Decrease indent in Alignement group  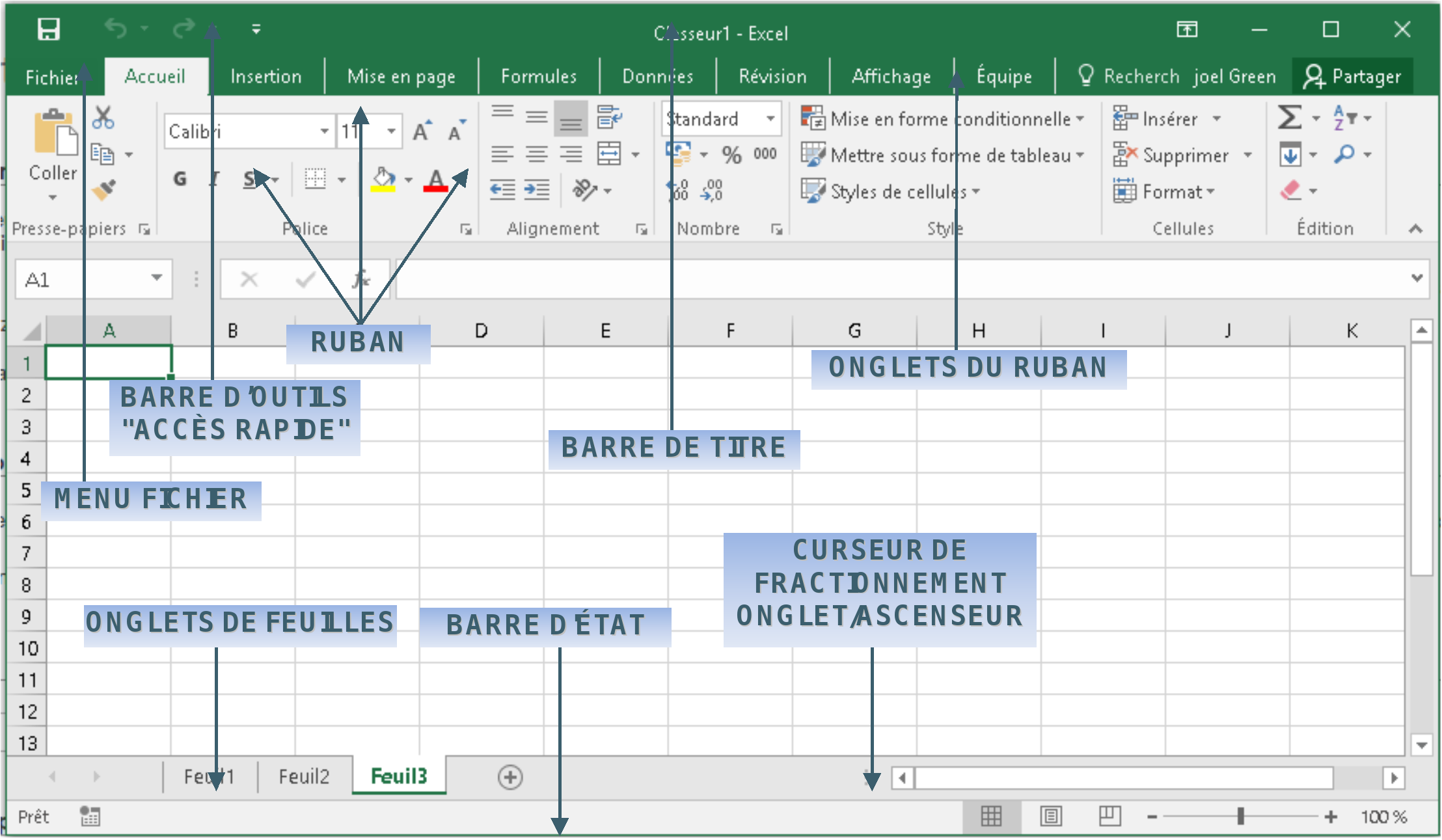[x=502, y=191]
